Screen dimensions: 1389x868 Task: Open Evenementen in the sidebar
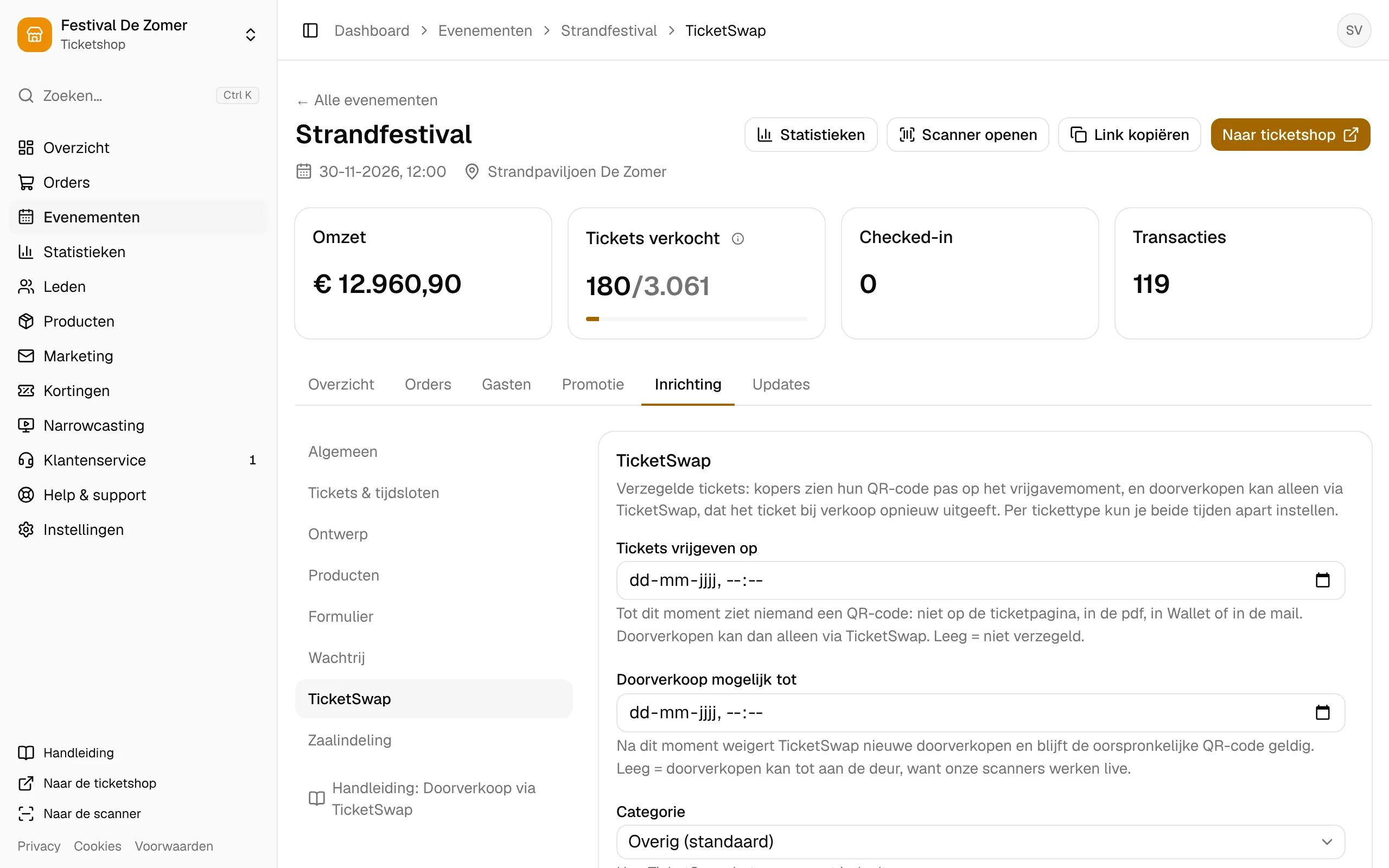pyautogui.click(x=138, y=217)
